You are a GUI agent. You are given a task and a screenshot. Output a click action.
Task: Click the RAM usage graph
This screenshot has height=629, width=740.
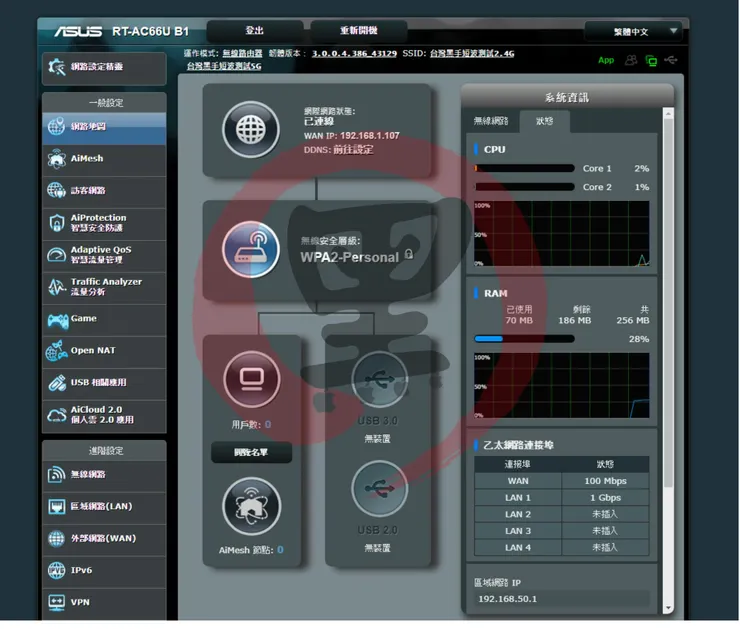click(562, 386)
